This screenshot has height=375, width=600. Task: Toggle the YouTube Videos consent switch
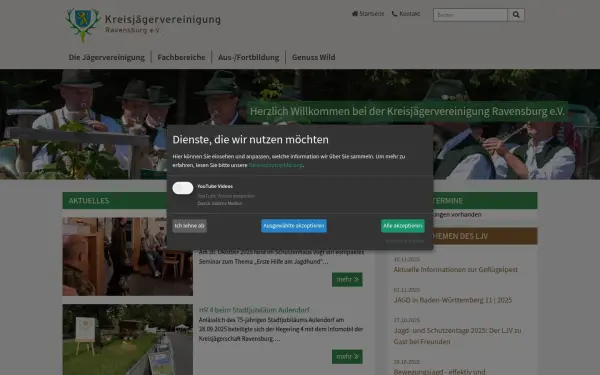point(183,188)
